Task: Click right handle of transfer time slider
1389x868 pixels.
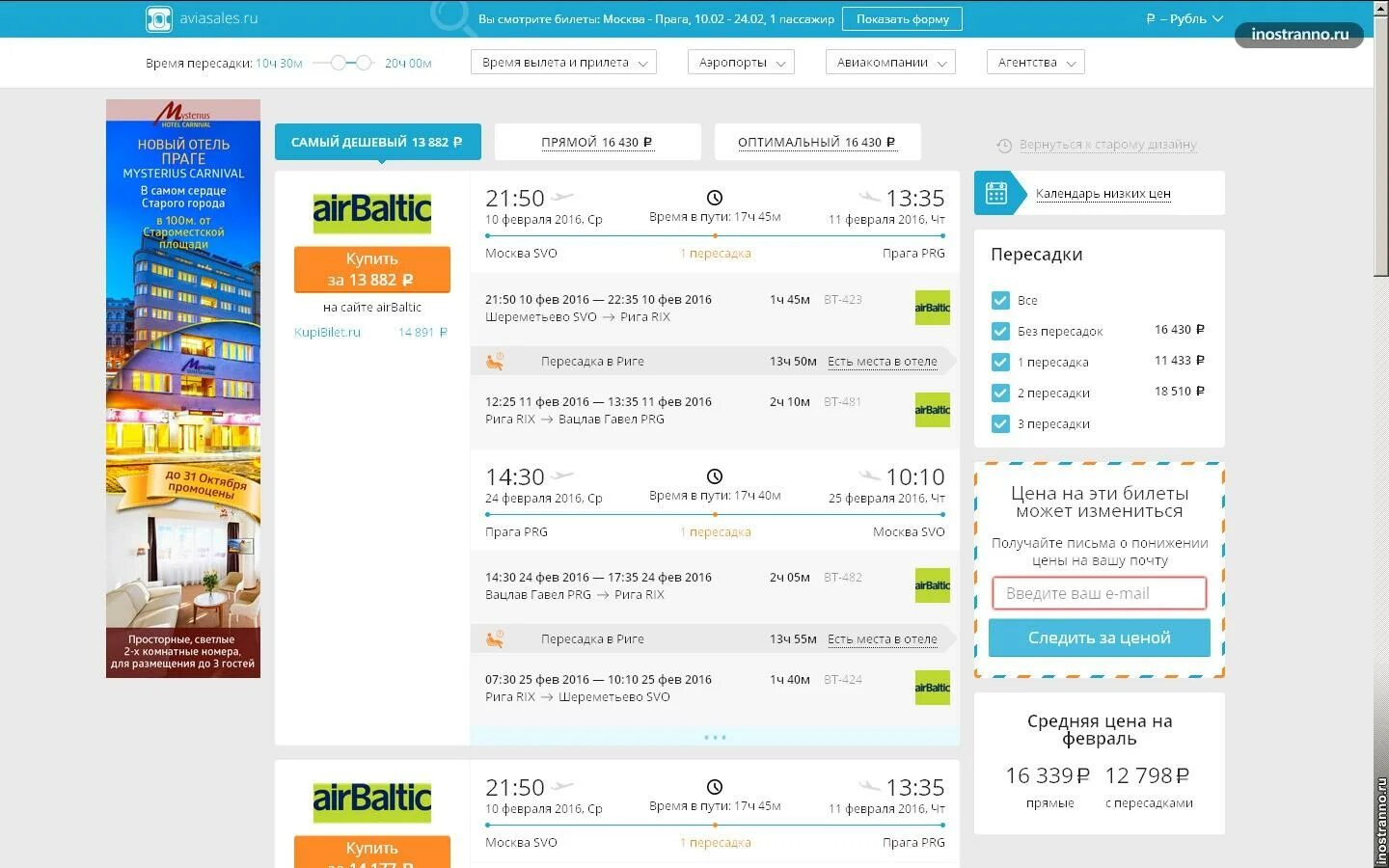Action: coord(363,63)
